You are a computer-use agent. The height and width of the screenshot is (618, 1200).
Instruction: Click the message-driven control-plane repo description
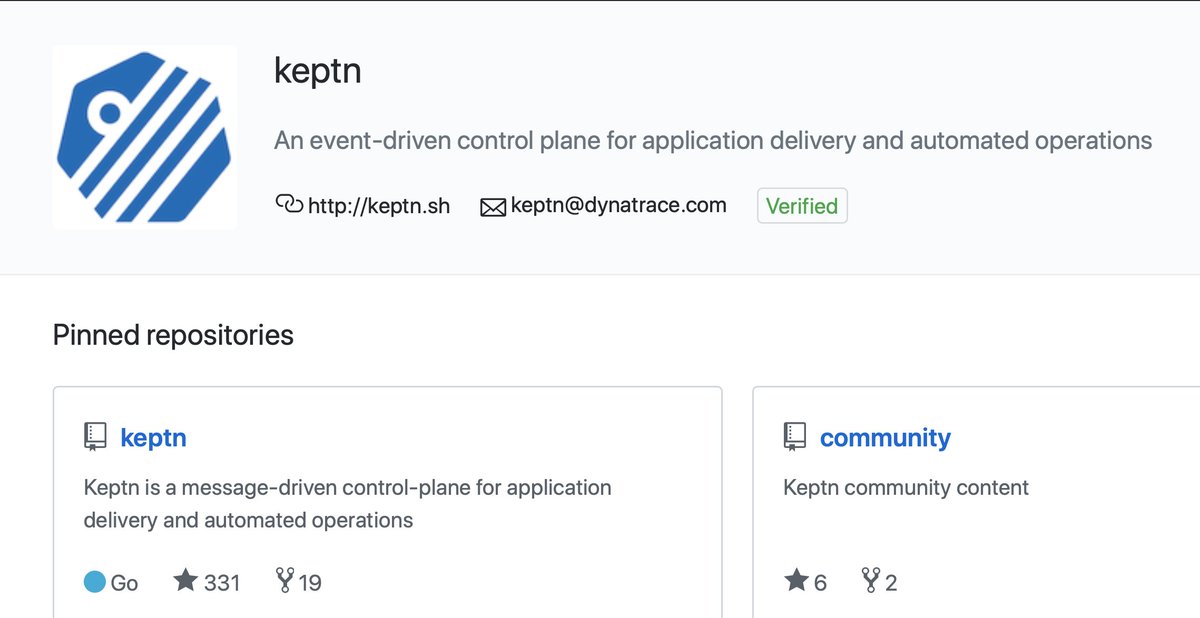[x=348, y=504]
